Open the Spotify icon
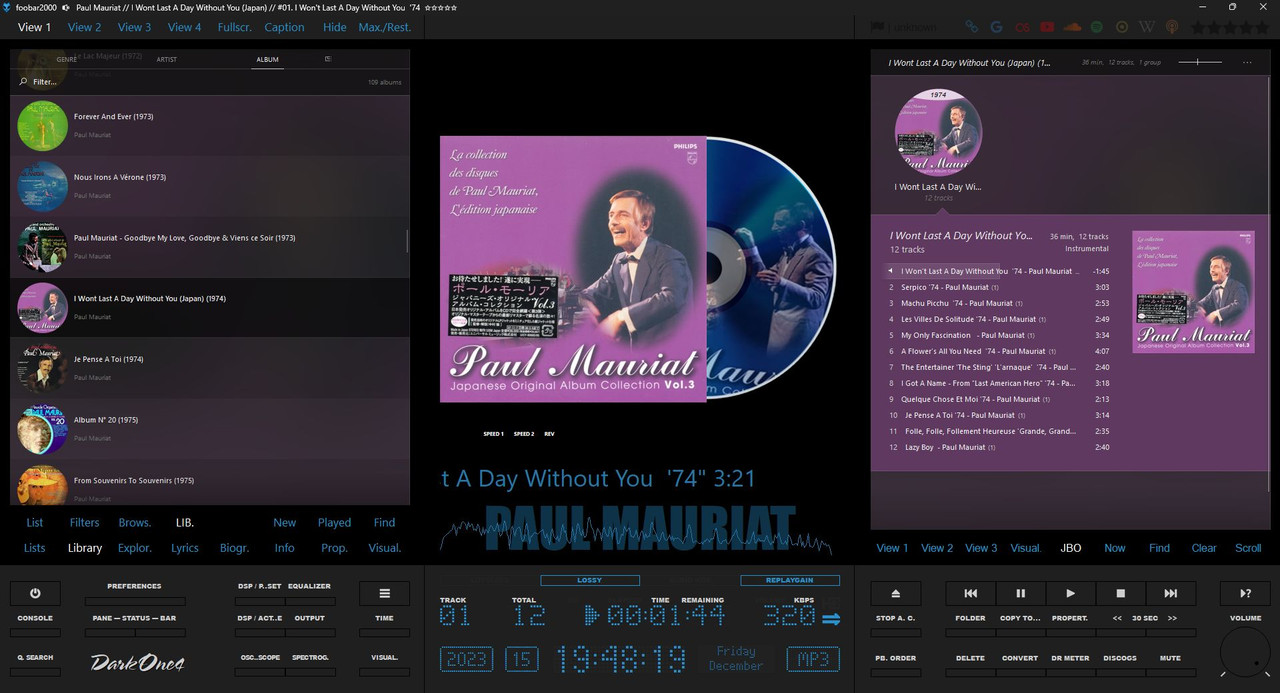1280x693 pixels. [x=1096, y=27]
